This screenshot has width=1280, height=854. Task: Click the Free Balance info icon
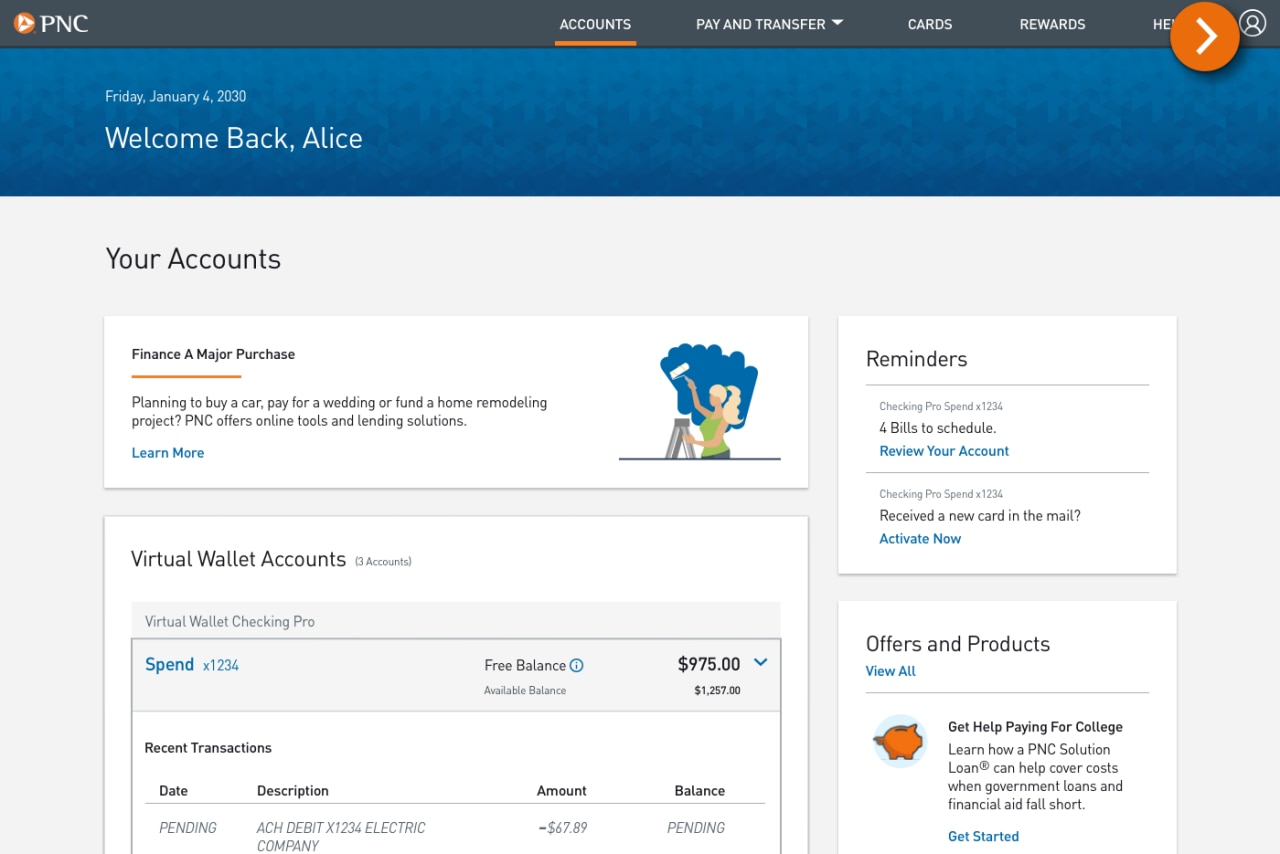(578, 665)
